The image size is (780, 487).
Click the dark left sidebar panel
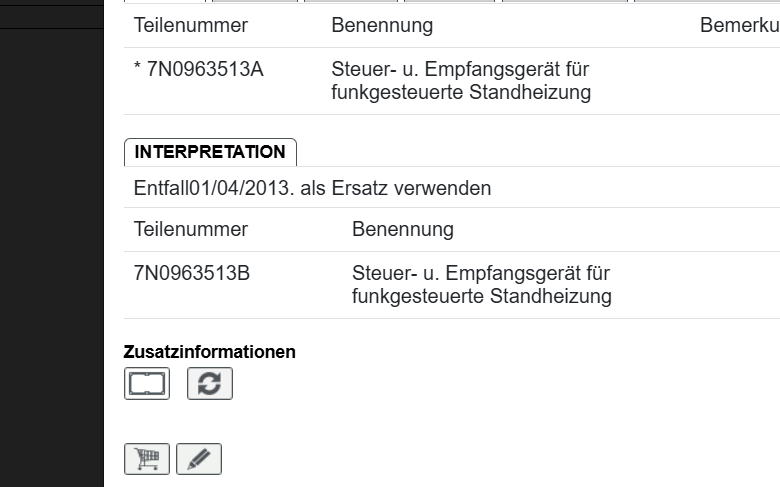[x=52, y=250]
